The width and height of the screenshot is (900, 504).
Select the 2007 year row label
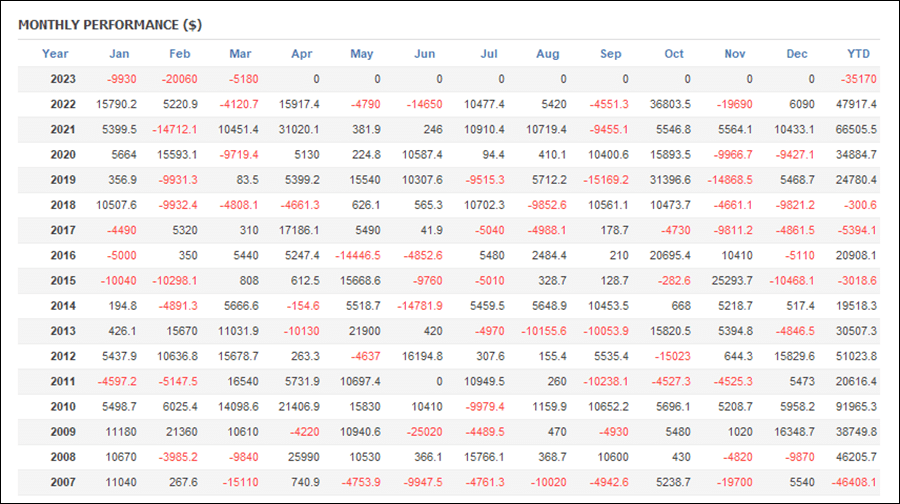[x=63, y=482]
